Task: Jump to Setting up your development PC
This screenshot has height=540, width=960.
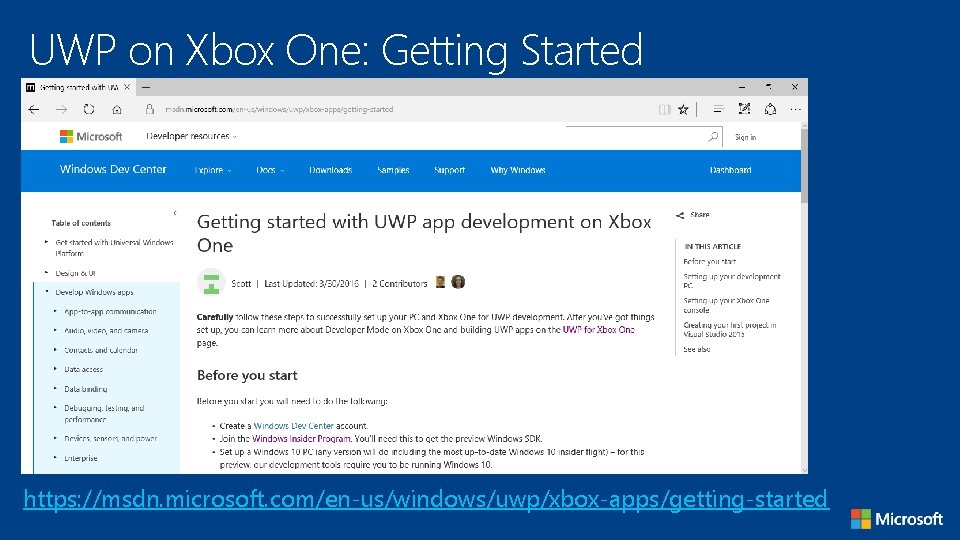Action: point(732,281)
